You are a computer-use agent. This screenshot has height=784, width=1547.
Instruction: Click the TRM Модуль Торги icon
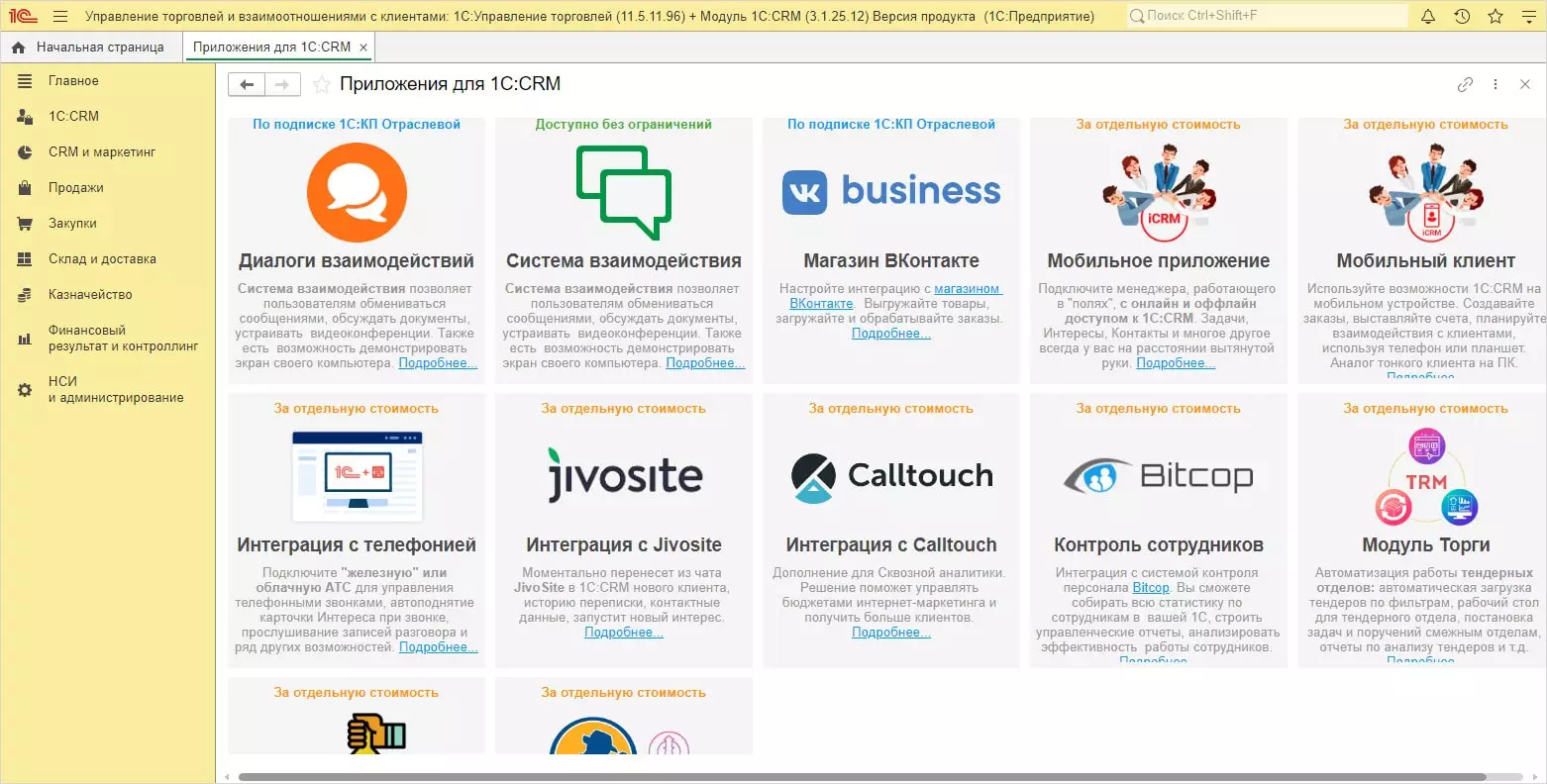pos(1426,477)
